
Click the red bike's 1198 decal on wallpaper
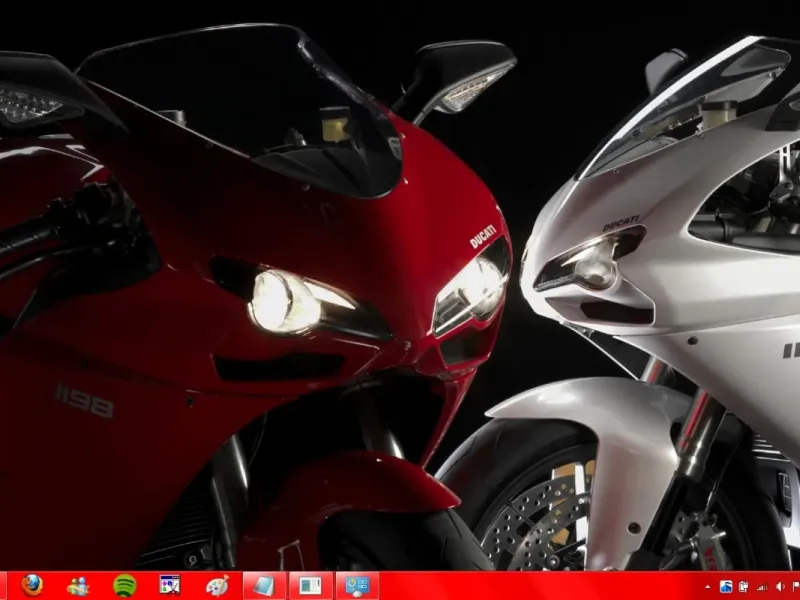click(x=84, y=399)
